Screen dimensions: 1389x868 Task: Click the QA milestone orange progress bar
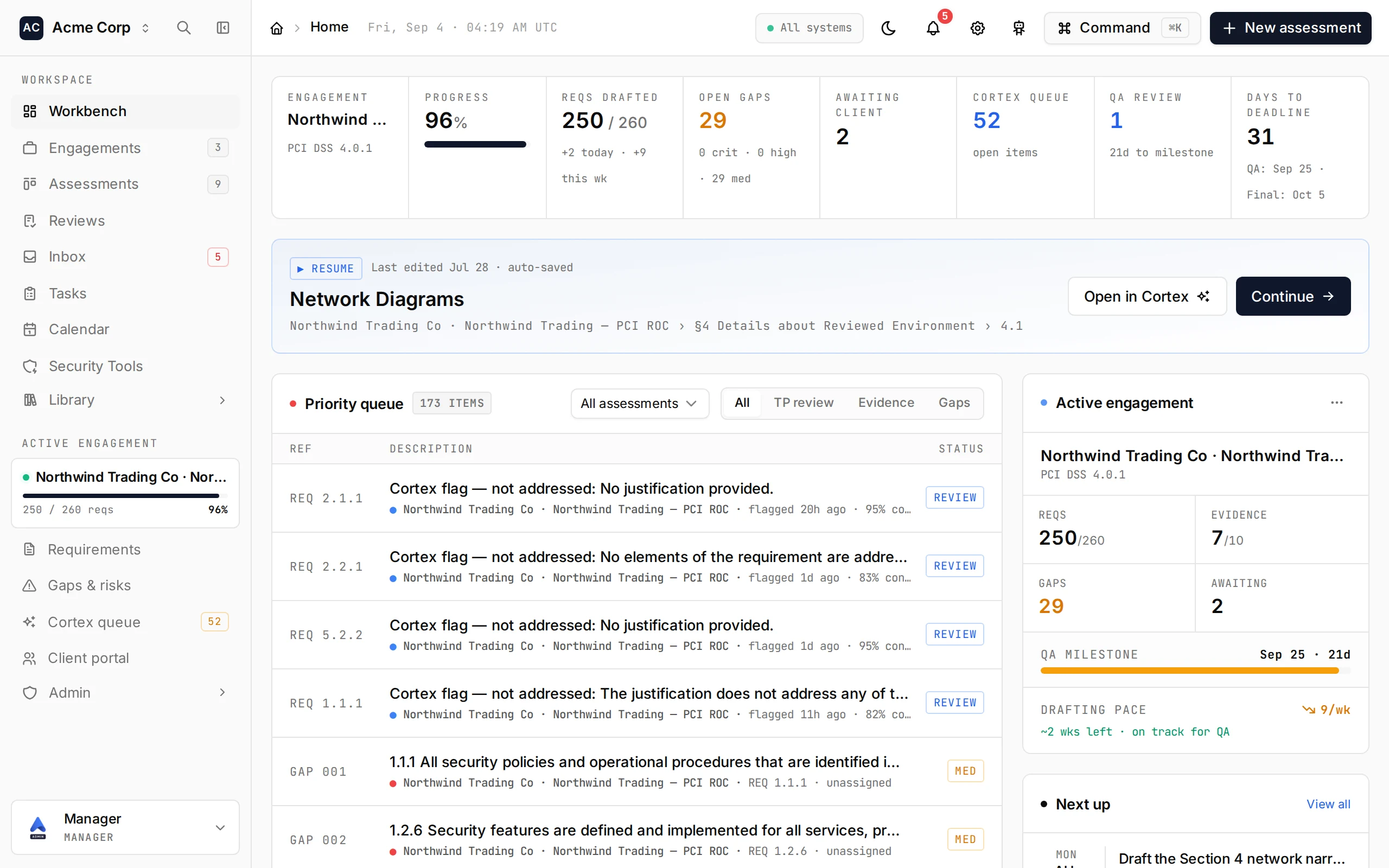click(1195, 671)
